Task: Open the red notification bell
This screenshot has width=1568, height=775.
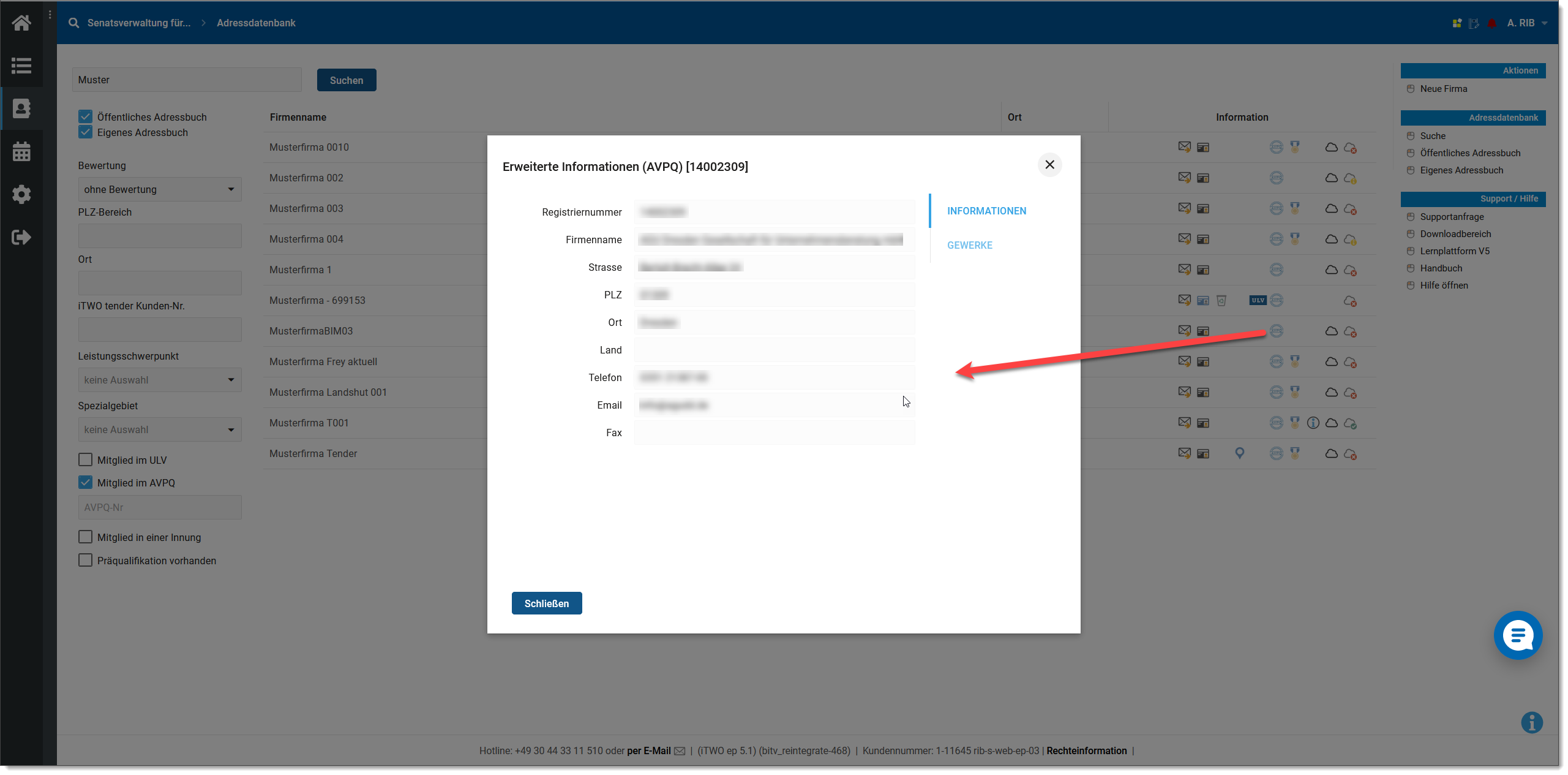Action: (1492, 23)
